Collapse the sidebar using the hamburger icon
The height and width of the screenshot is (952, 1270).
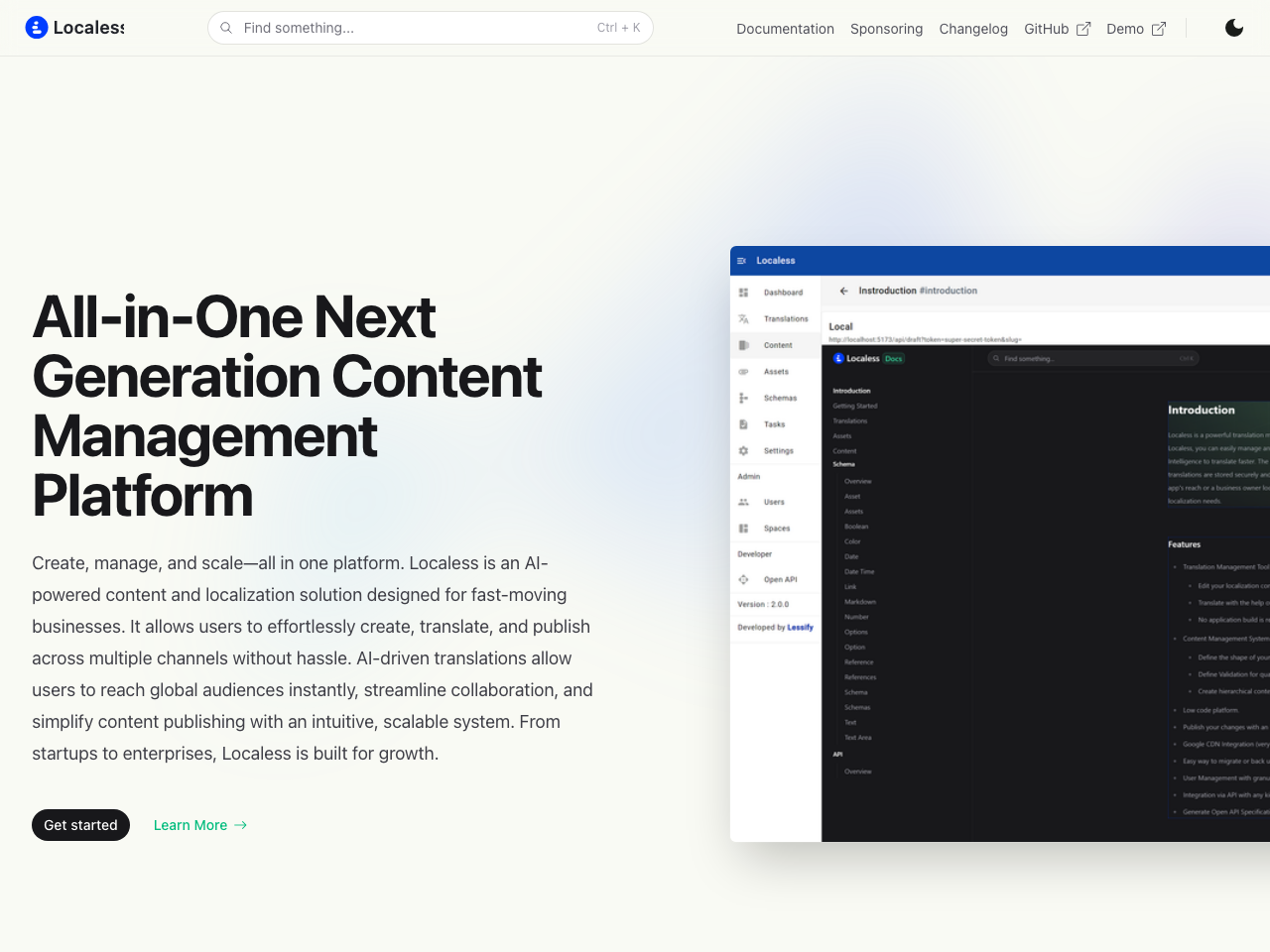[x=743, y=260]
